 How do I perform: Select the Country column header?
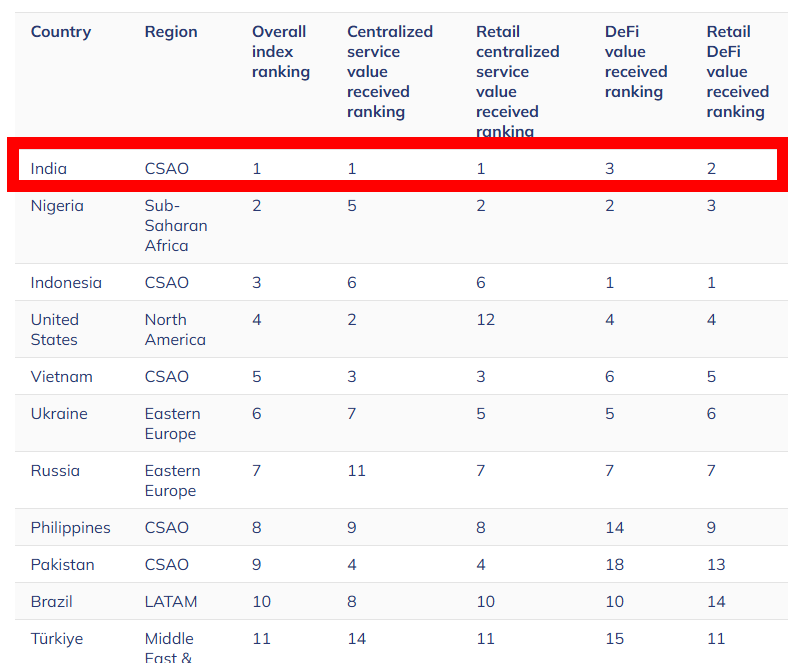coord(61,32)
